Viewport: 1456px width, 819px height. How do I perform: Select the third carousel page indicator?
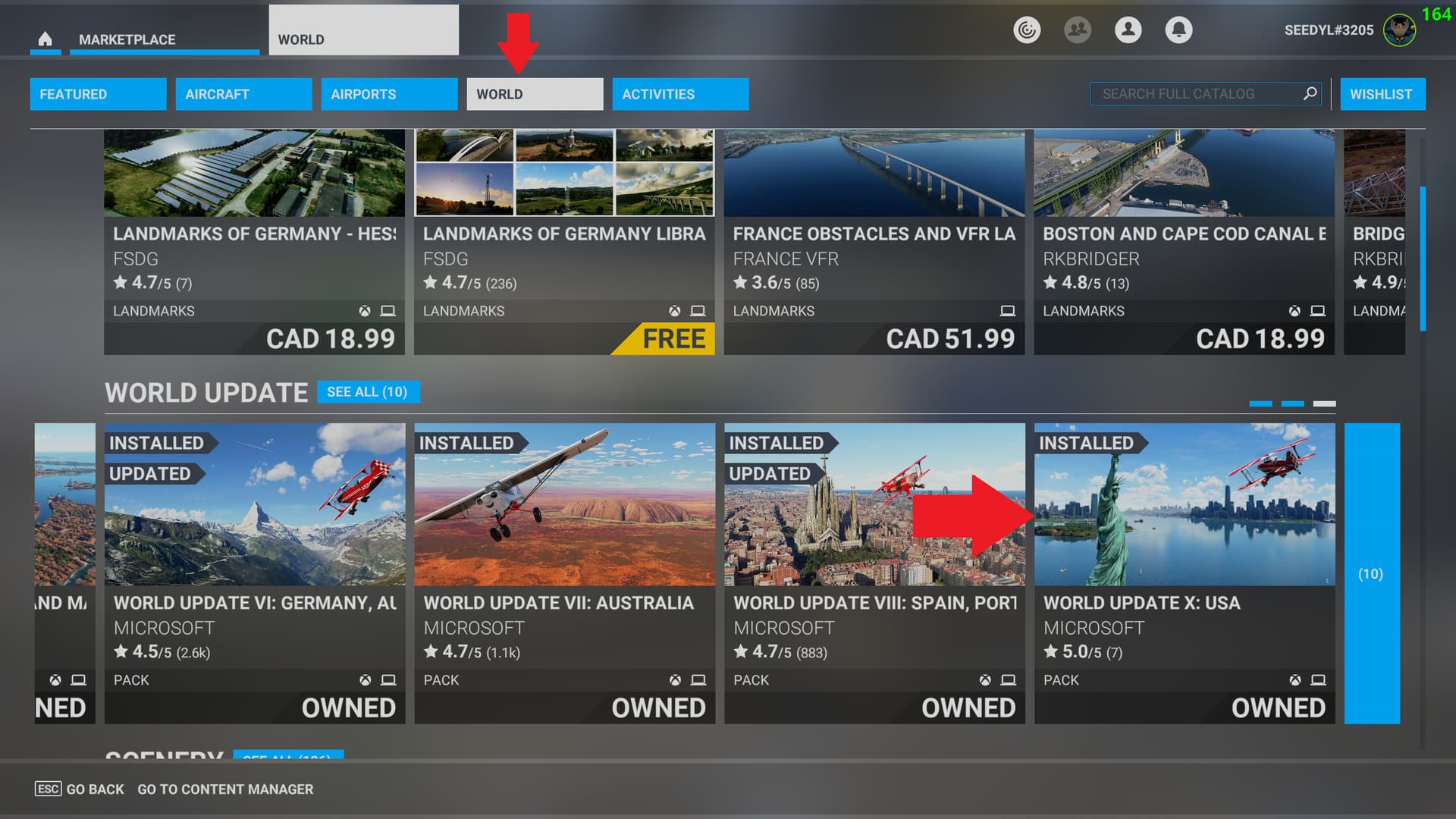tap(1324, 403)
